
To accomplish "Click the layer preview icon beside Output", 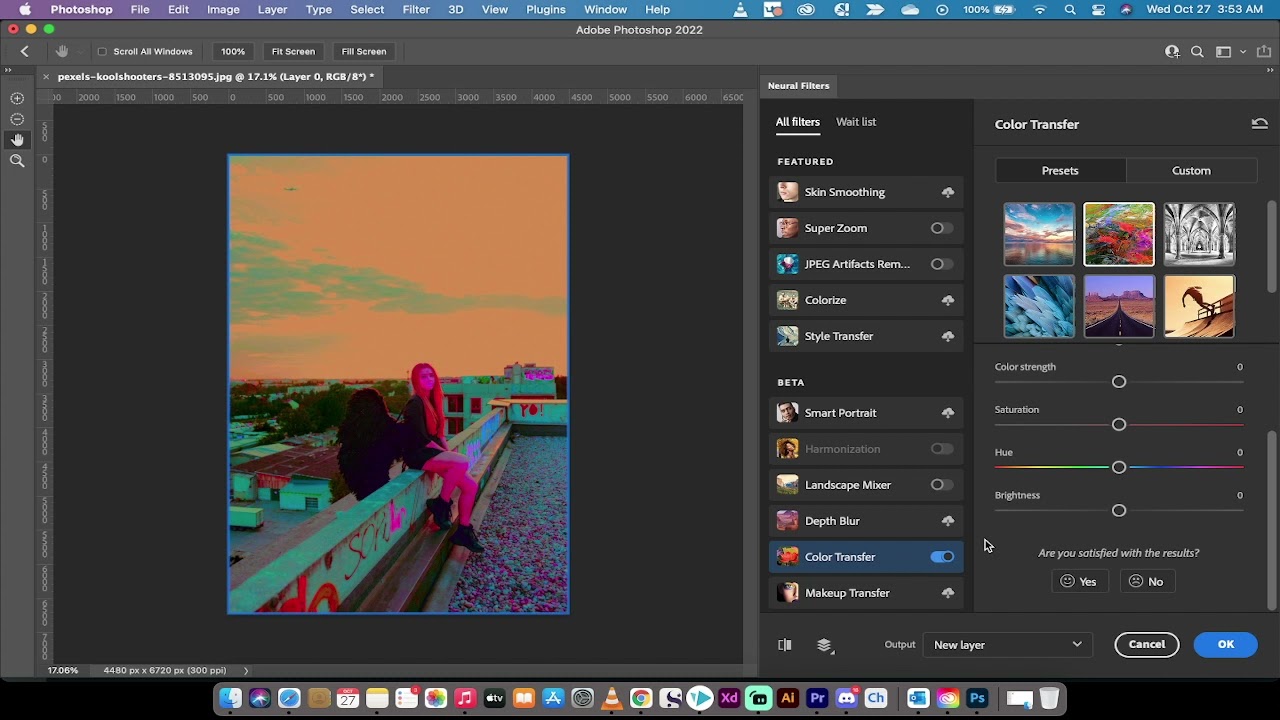I will (x=825, y=645).
